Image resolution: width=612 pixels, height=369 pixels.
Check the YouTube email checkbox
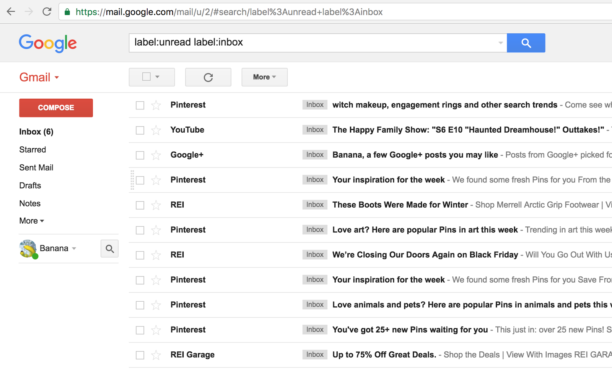(x=140, y=130)
